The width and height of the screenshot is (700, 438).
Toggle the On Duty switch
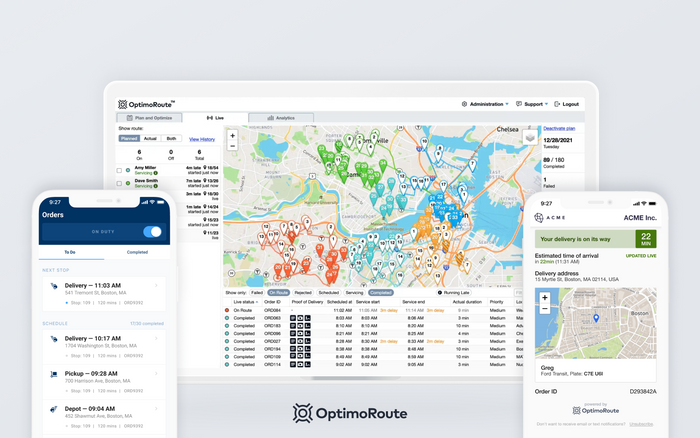tap(152, 232)
